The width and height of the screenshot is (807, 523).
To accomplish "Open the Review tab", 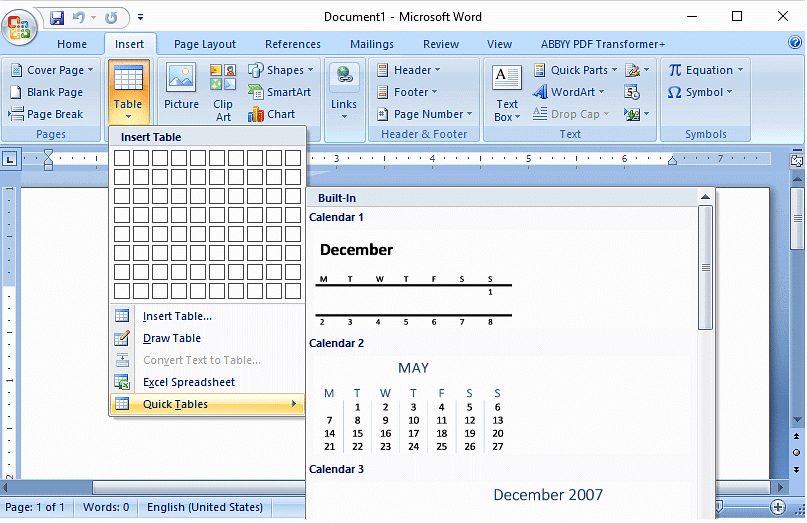I will 441,44.
